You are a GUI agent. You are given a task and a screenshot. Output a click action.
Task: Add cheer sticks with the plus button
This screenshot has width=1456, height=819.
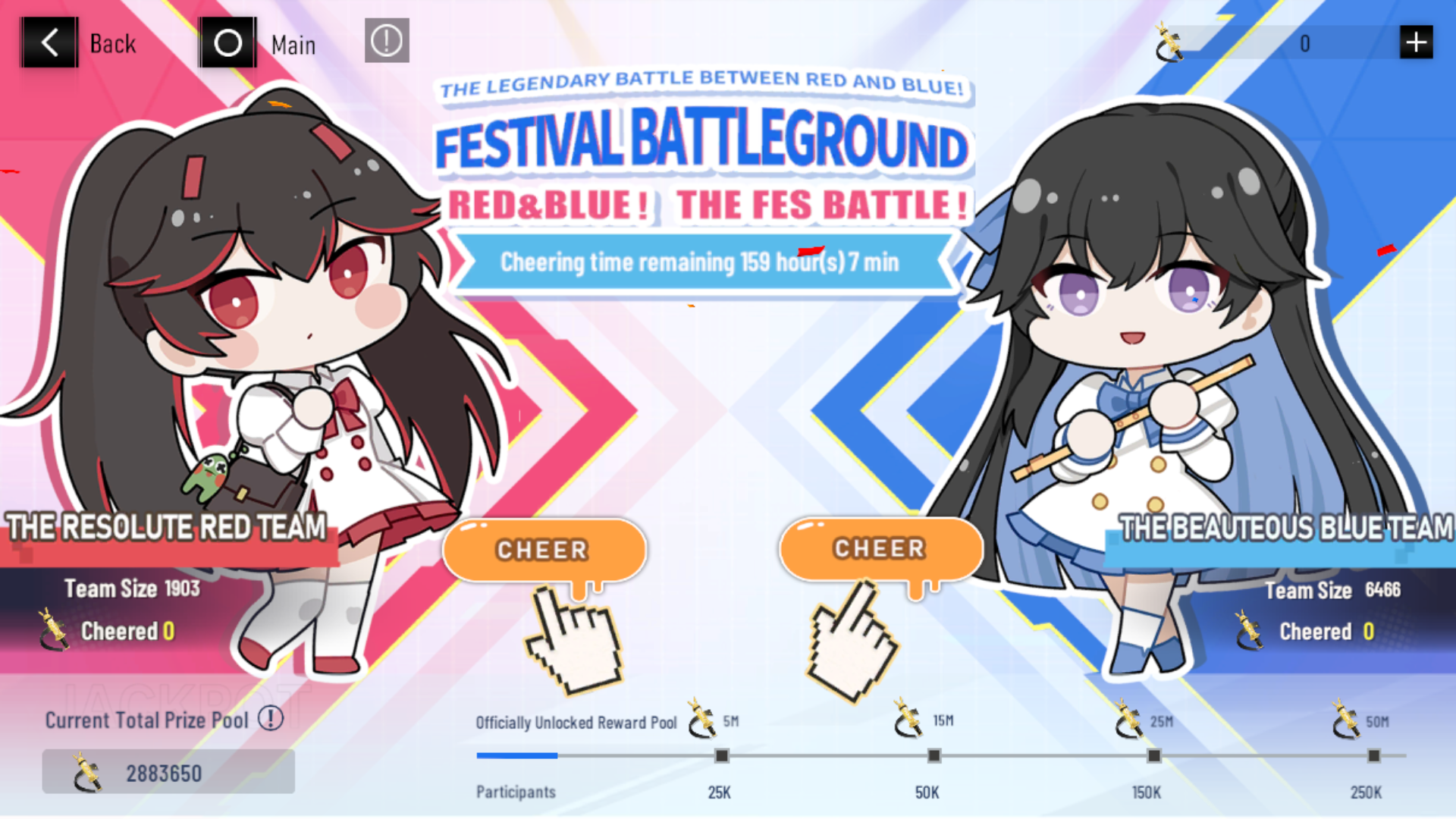[x=1416, y=42]
